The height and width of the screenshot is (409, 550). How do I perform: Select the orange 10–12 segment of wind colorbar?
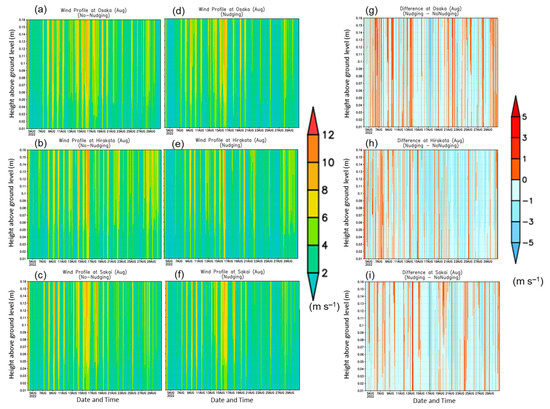point(313,149)
